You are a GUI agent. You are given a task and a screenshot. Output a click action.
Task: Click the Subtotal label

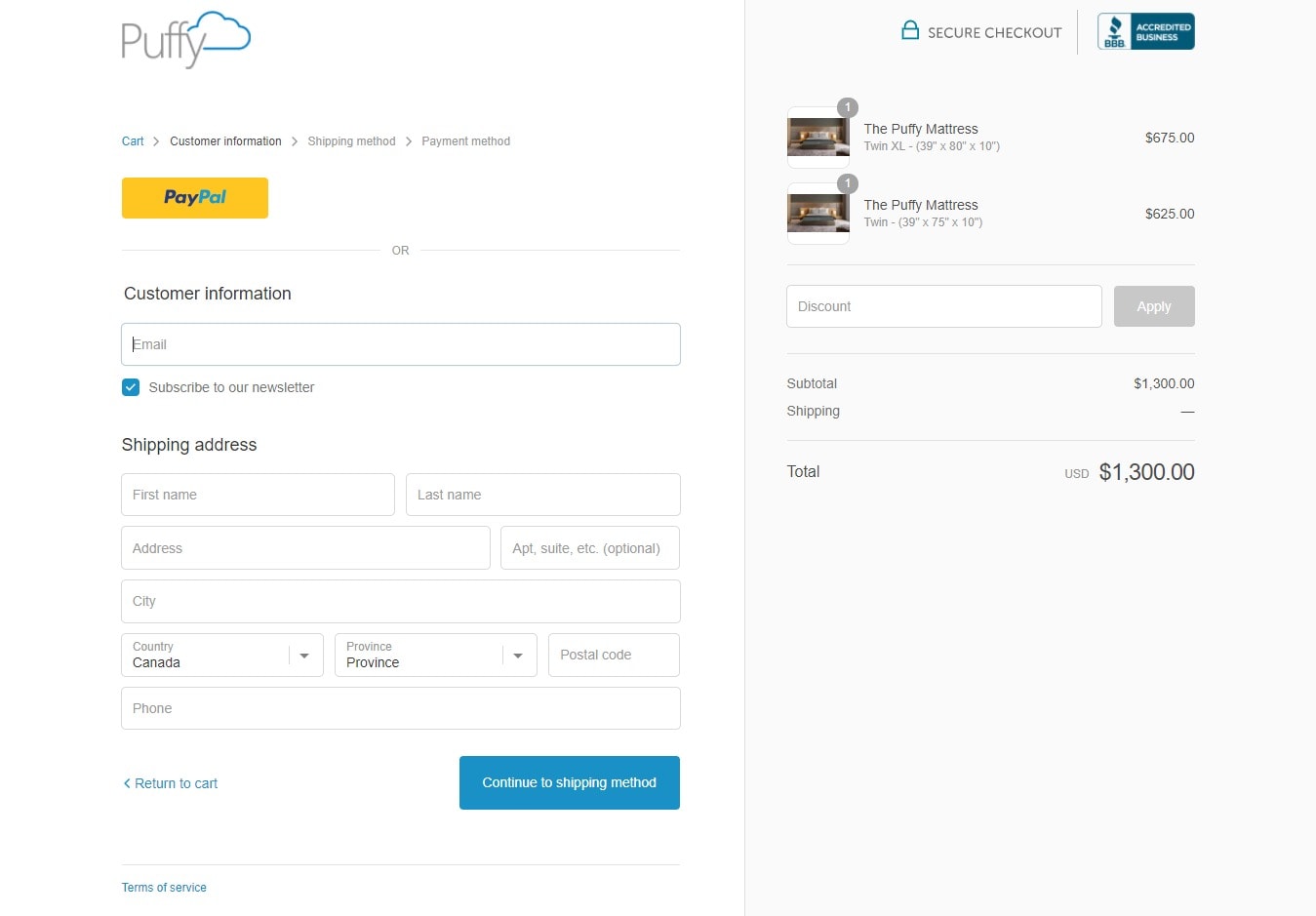coord(812,383)
